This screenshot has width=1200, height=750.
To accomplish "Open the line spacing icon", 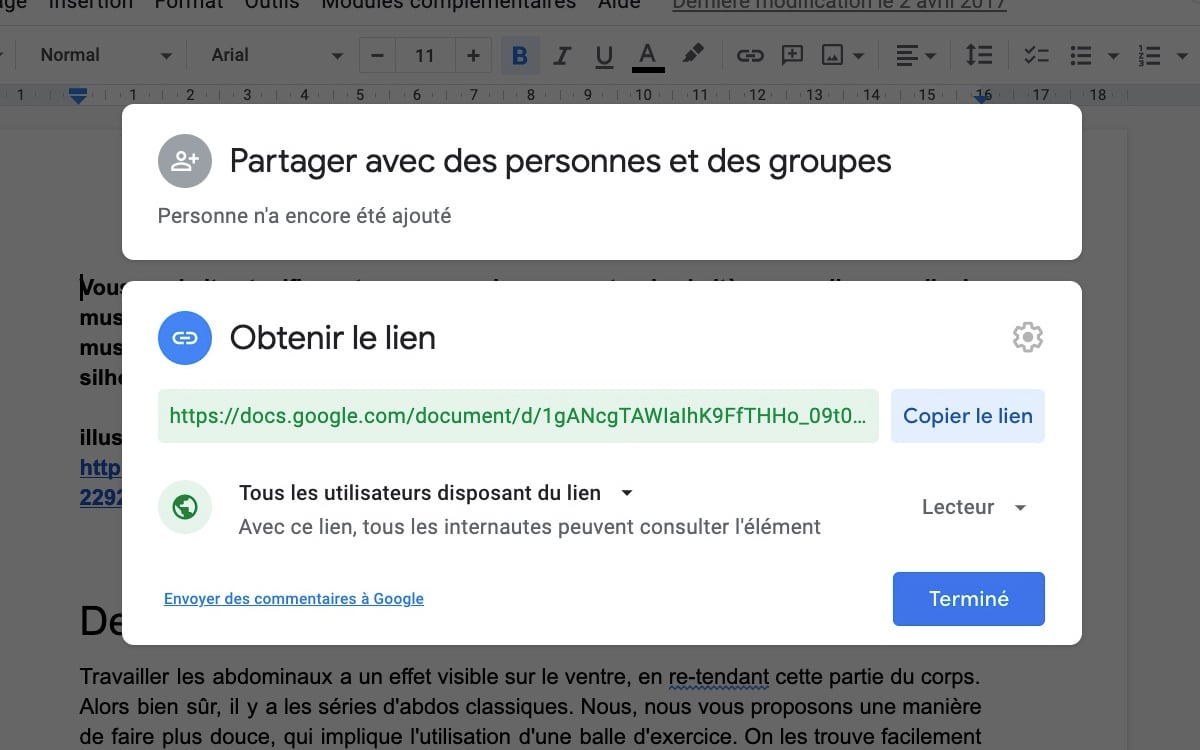I will pos(979,56).
